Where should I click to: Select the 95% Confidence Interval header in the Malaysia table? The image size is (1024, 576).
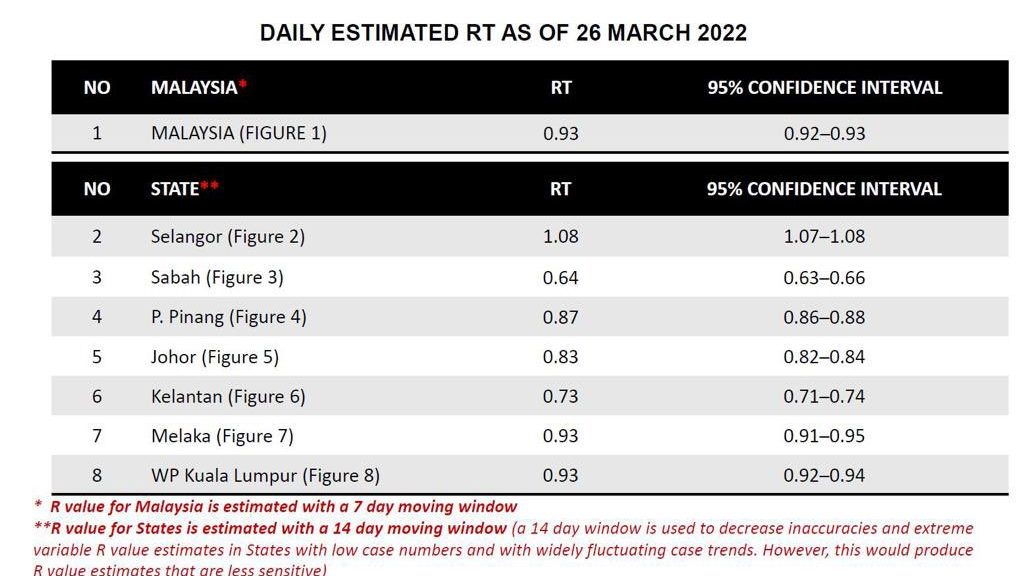click(824, 88)
